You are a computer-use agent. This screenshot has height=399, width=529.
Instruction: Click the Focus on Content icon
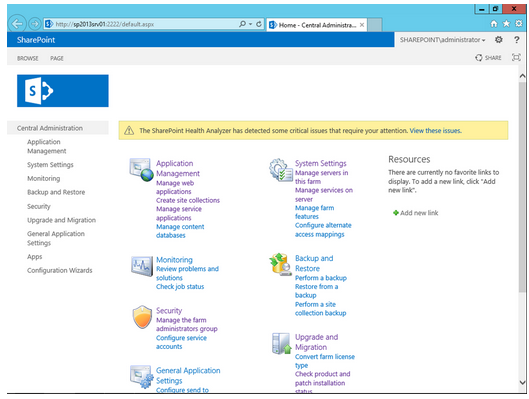click(516, 57)
